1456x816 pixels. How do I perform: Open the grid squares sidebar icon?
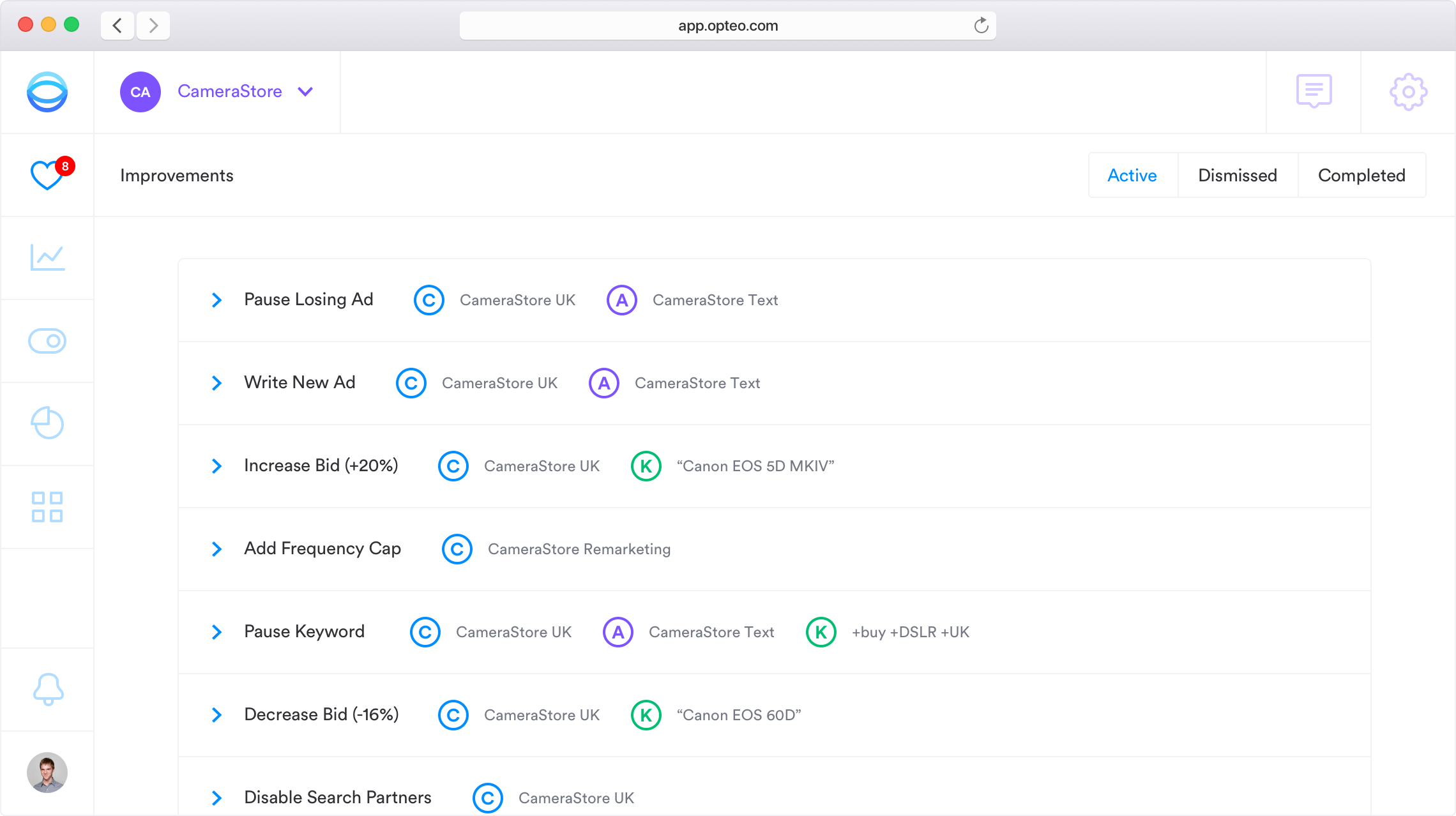coord(47,506)
